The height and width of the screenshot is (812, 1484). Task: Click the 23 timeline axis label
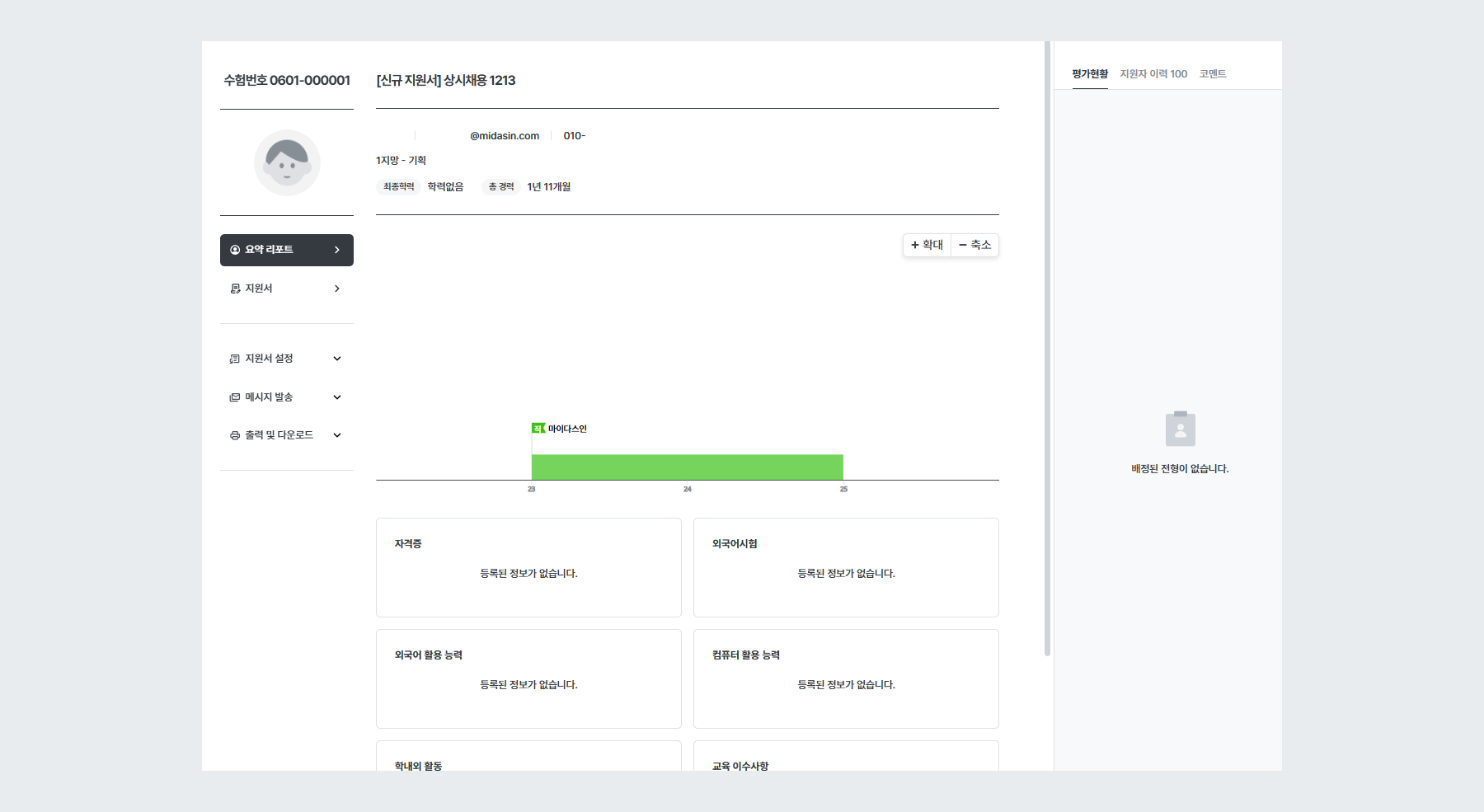(x=532, y=490)
